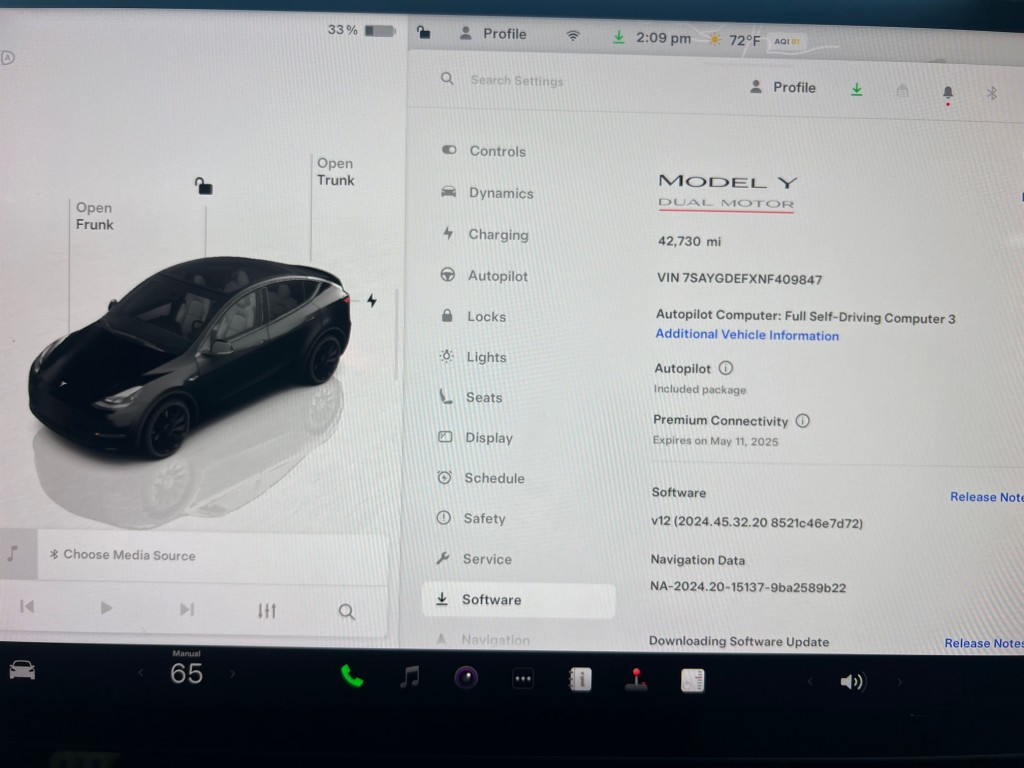Tap the Wi-Fi status icon
This screenshot has height=768, width=1024.
click(573, 36)
